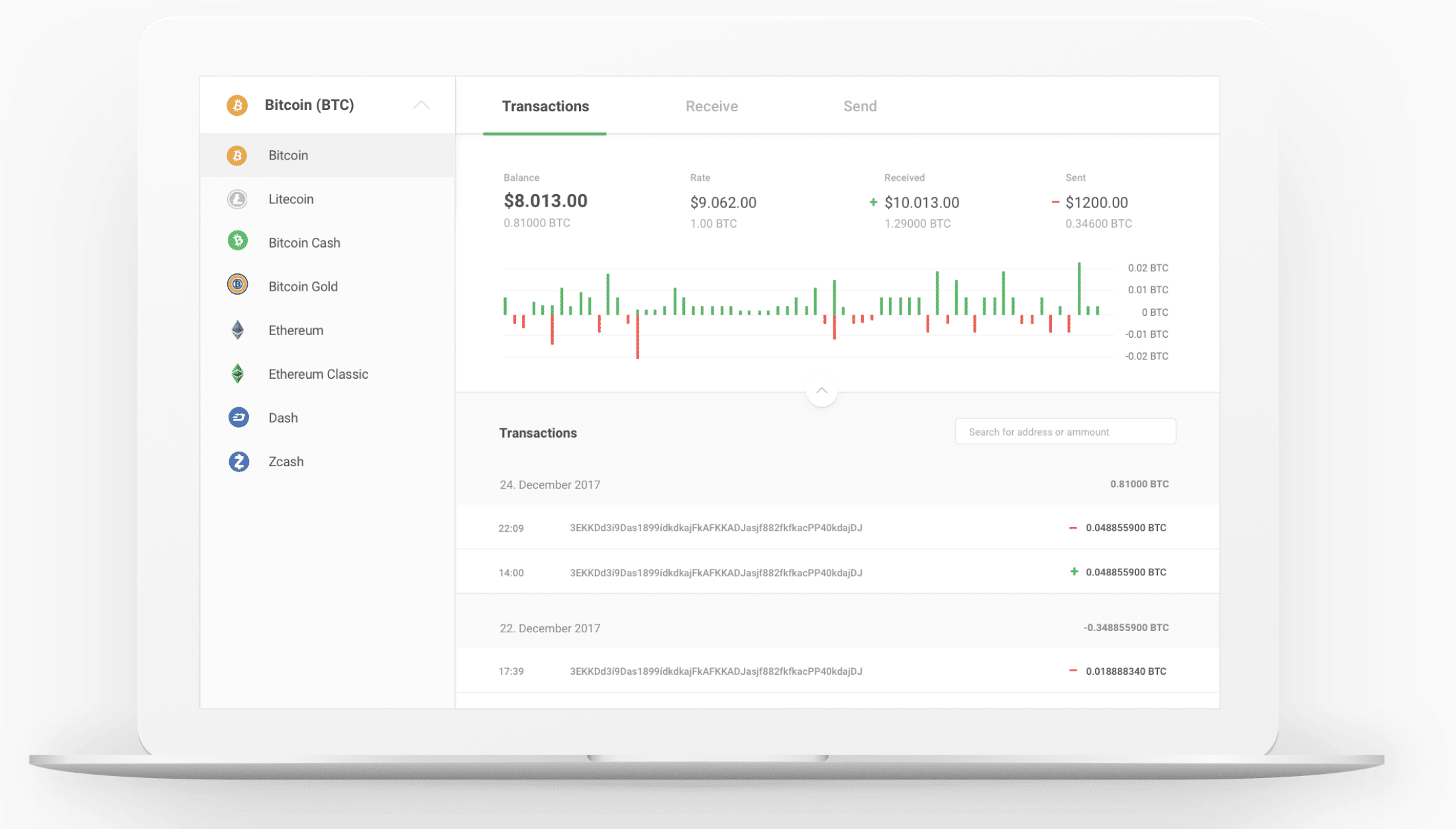Switch to the Transactions tab
The image size is (1456, 829).
tap(545, 107)
